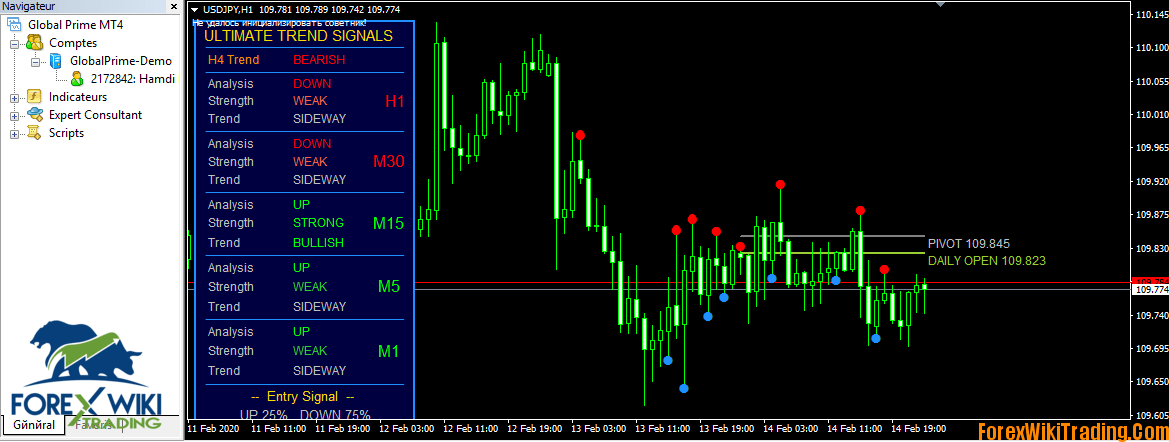Click the USDJPY,H1 chart title text
Image resolution: width=1169 pixels, height=442 pixels.
click(x=228, y=10)
